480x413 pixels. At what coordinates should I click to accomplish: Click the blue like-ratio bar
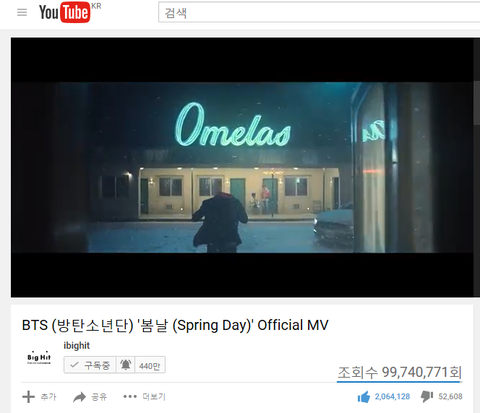pos(398,381)
